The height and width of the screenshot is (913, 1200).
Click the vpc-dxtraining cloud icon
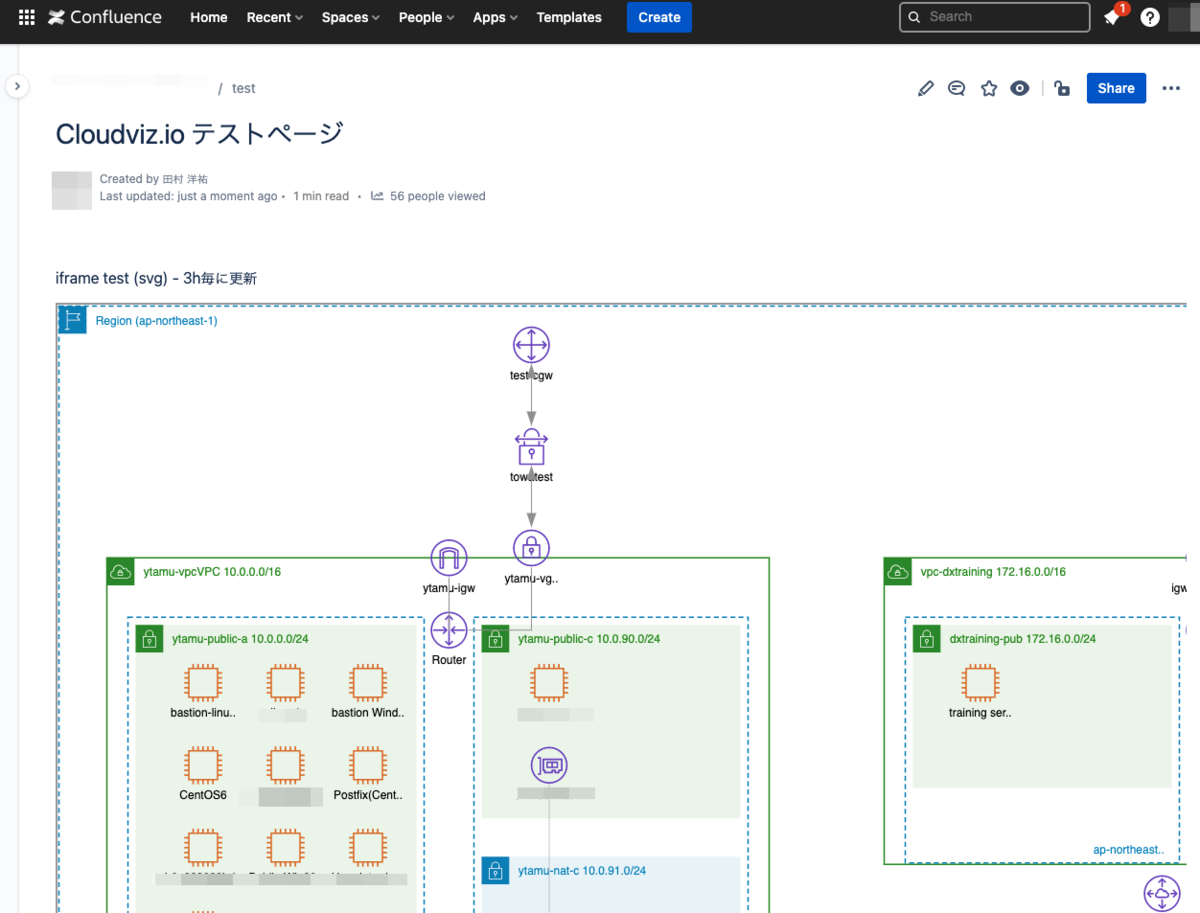898,572
